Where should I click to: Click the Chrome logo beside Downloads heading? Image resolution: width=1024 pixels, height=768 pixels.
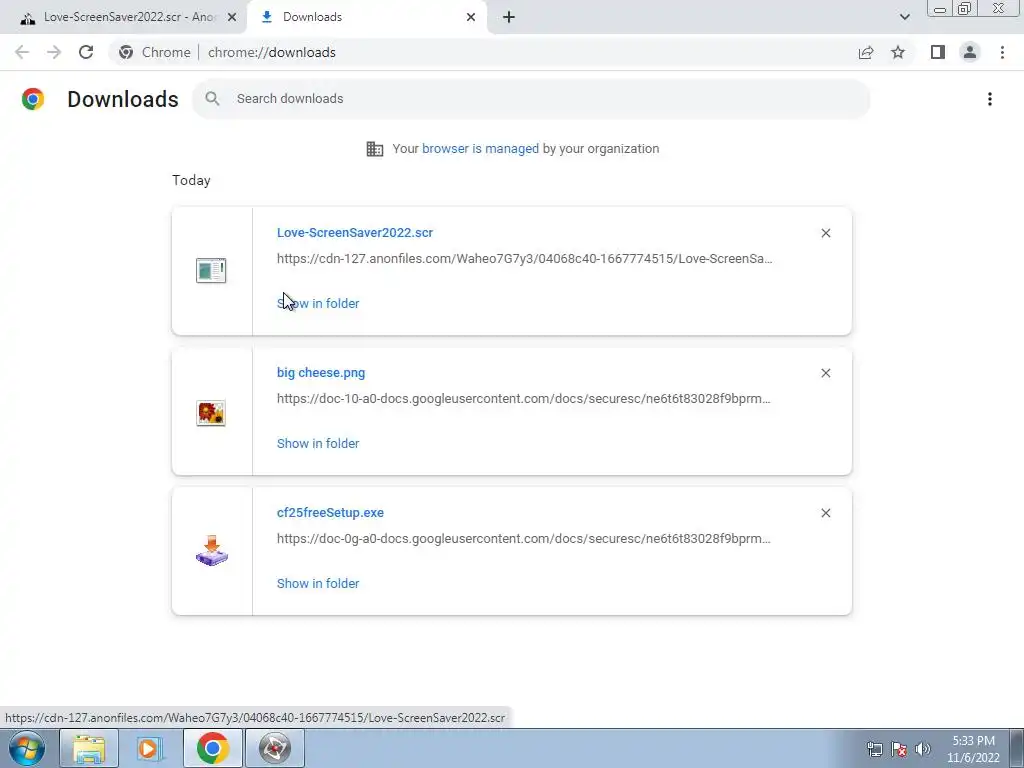point(33,99)
